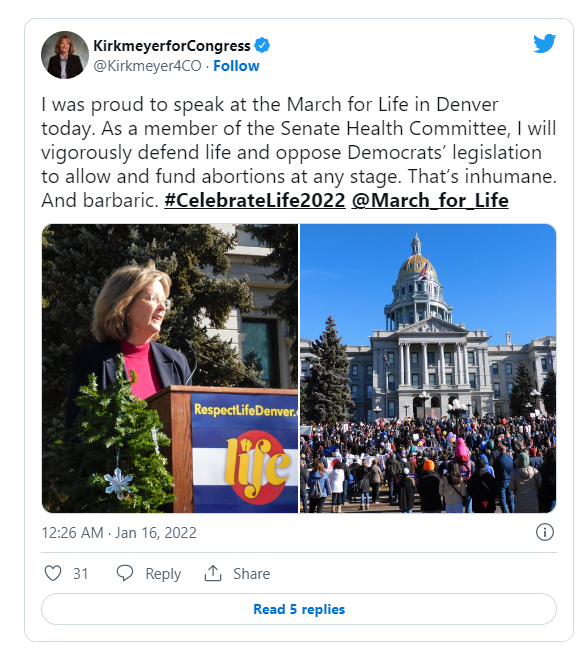Click the Share text label
The height and width of the screenshot is (655, 585).
point(252,574)
